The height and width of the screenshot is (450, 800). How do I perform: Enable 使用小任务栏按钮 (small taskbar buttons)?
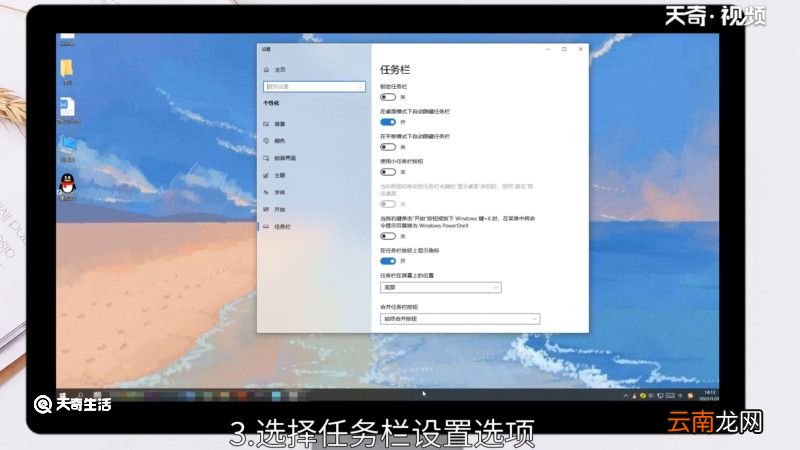click(388, 172)
